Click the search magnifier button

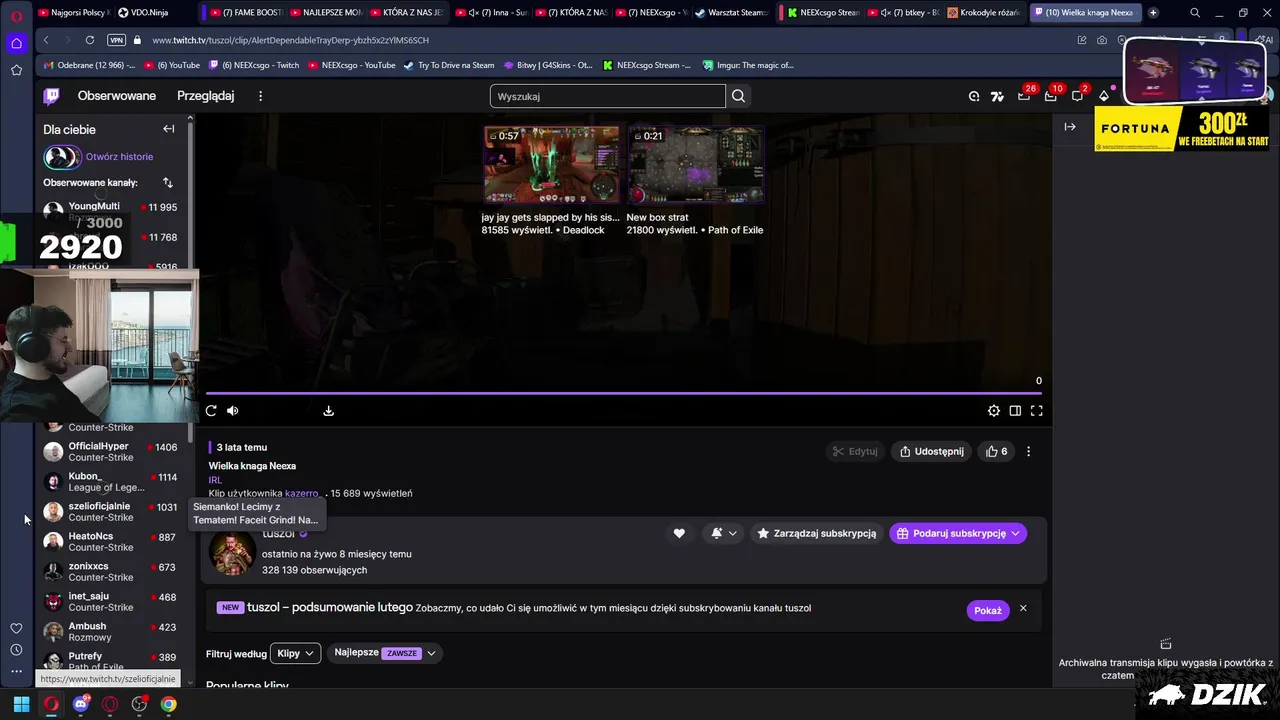738,96
